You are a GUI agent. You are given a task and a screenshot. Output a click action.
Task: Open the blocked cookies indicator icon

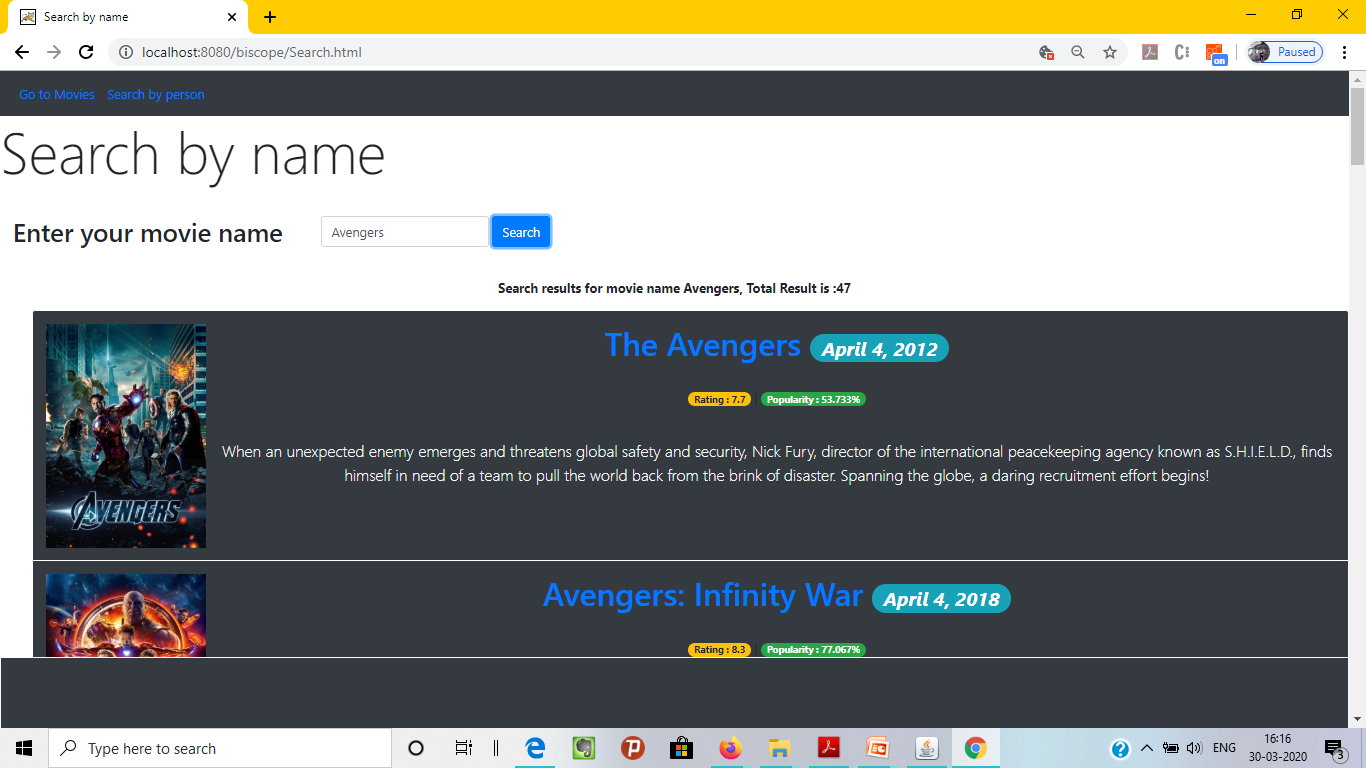pyautogui.click(x=1046, y=52)
